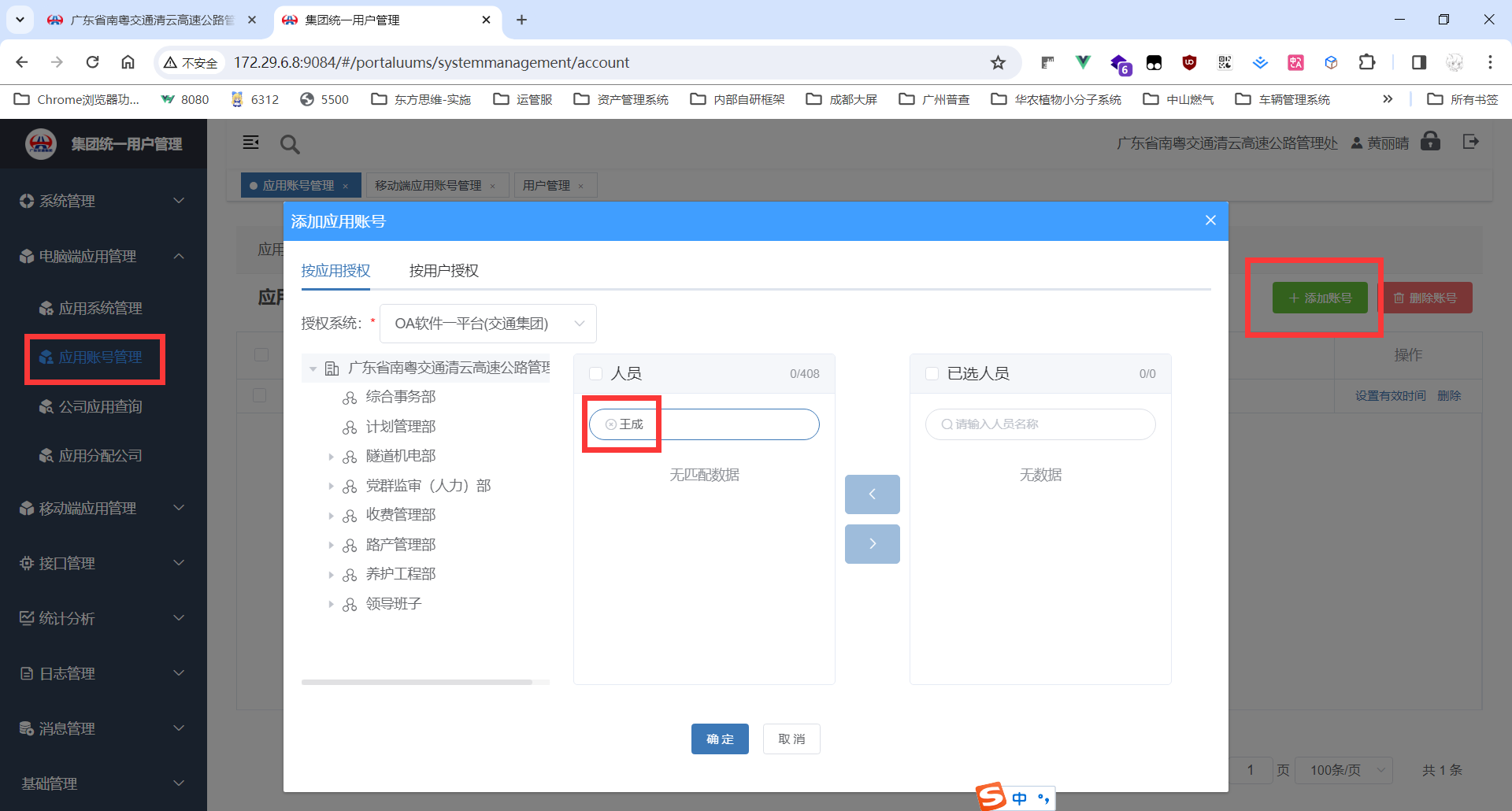Screen dimensions: 1512x811
Task: Cancel the dialog with 取消
Action: (791, 739)
